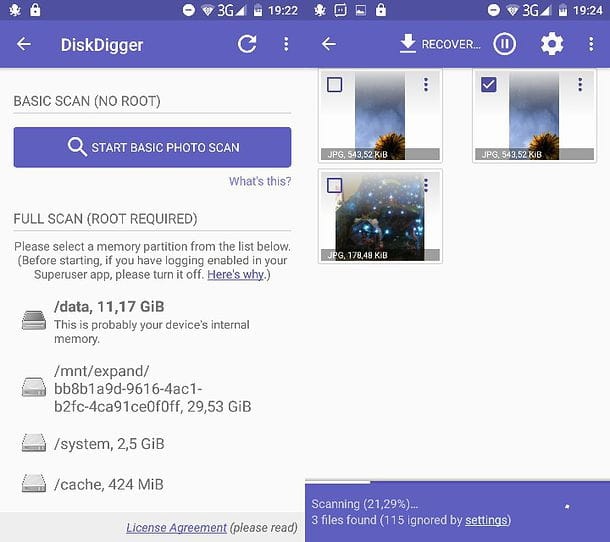Tap Scanning (21,29%) status text
Image resolution: width=610 pixels, height=542 pixels.
[x=365, y=504]
